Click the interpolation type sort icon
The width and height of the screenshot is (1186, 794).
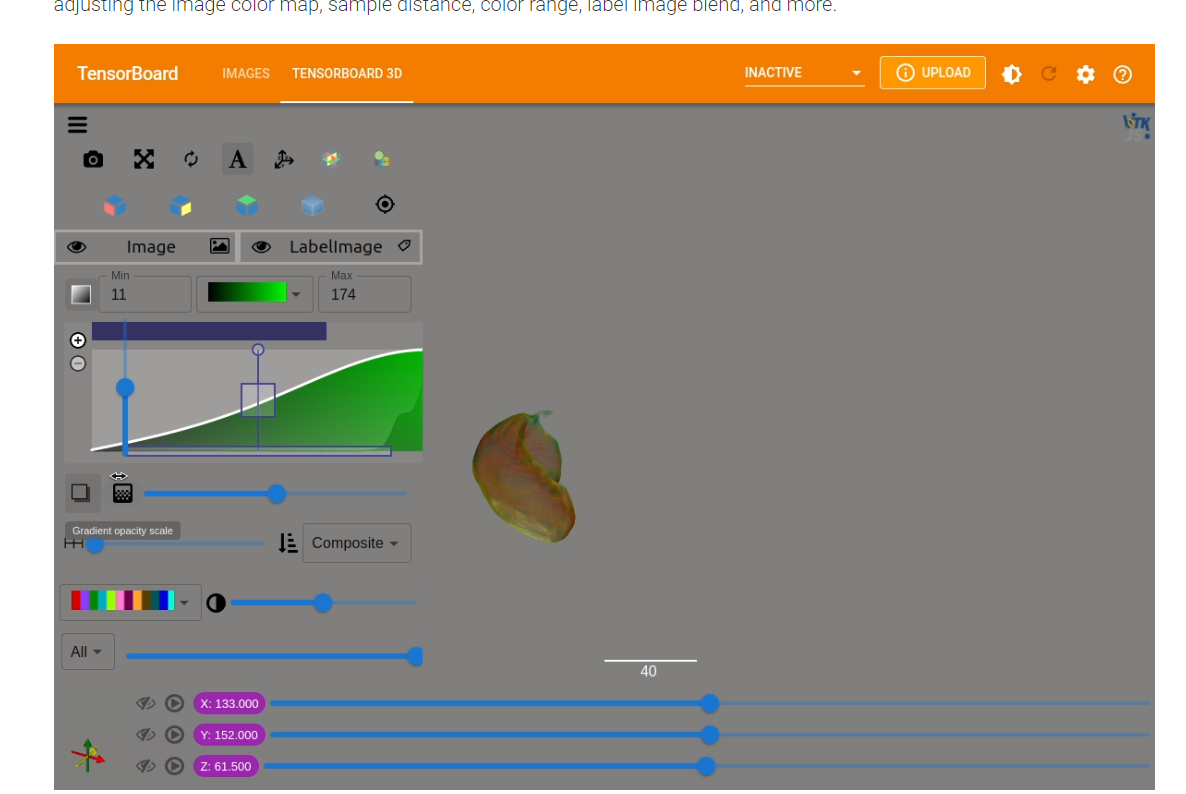tap(288, 542)
